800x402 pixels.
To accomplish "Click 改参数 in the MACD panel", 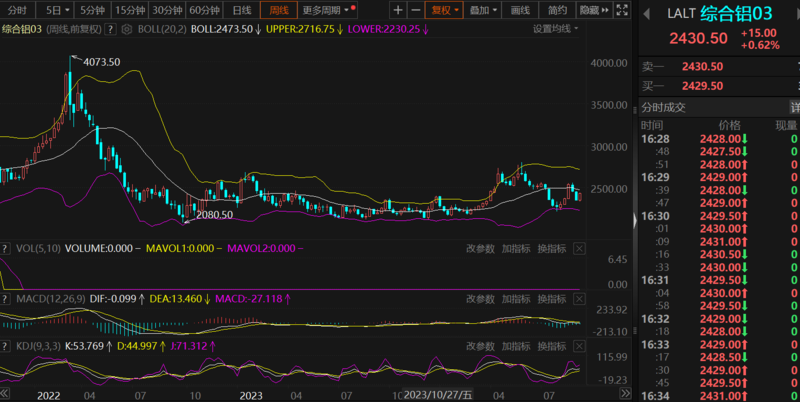I will [x=481, y=297].
